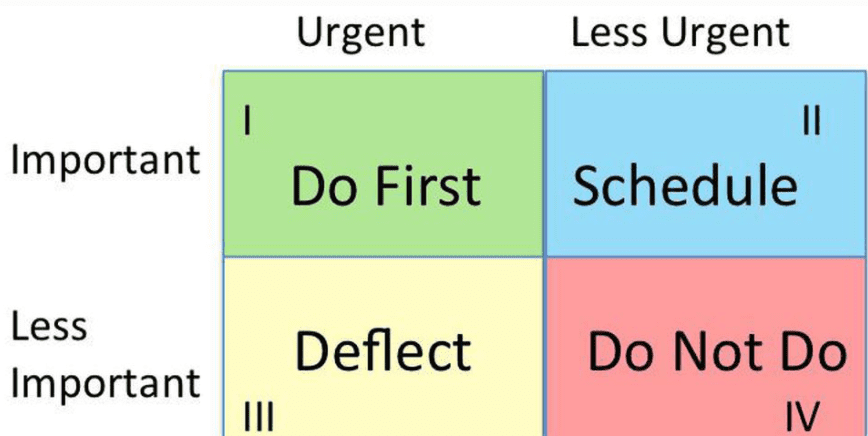Click the "Do First" text
This screenshot has width=868, height=436.
coord(385,187)
